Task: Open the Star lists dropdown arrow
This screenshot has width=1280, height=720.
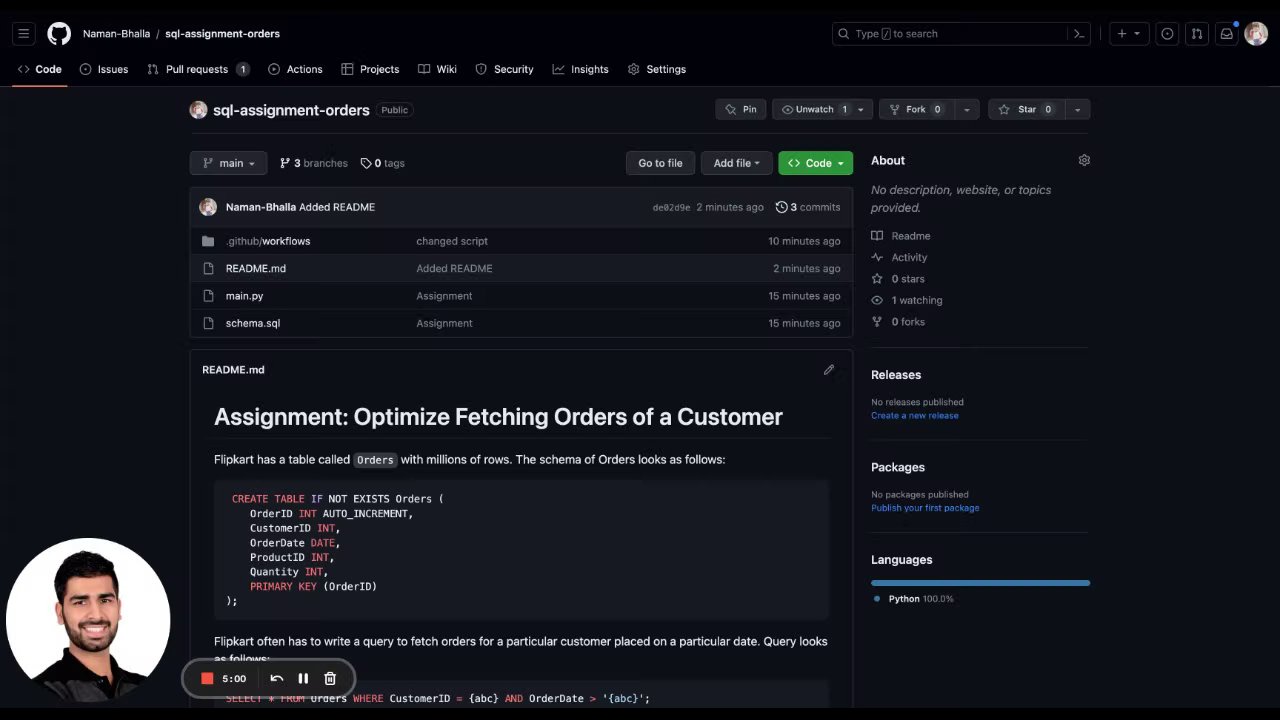Action: coord(1077,109)
